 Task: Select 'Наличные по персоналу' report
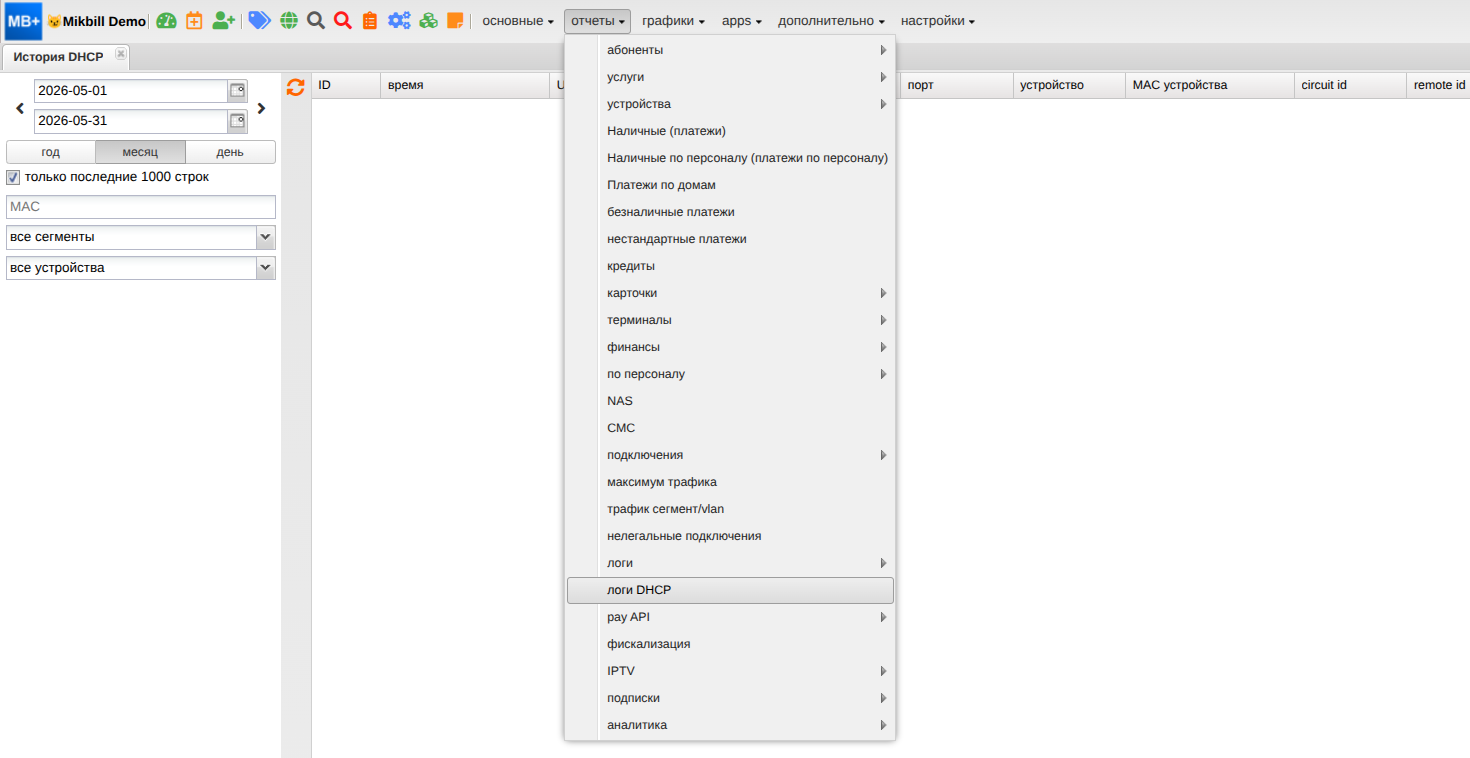click(x=730, y=158)
